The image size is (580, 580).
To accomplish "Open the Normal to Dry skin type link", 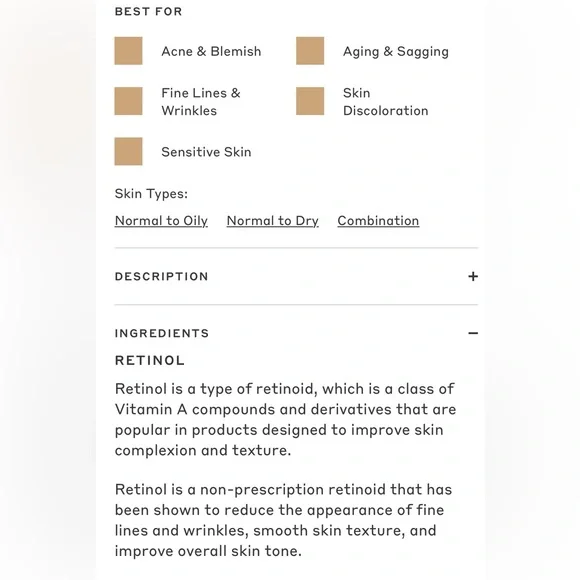I will (x=273, y=221).
